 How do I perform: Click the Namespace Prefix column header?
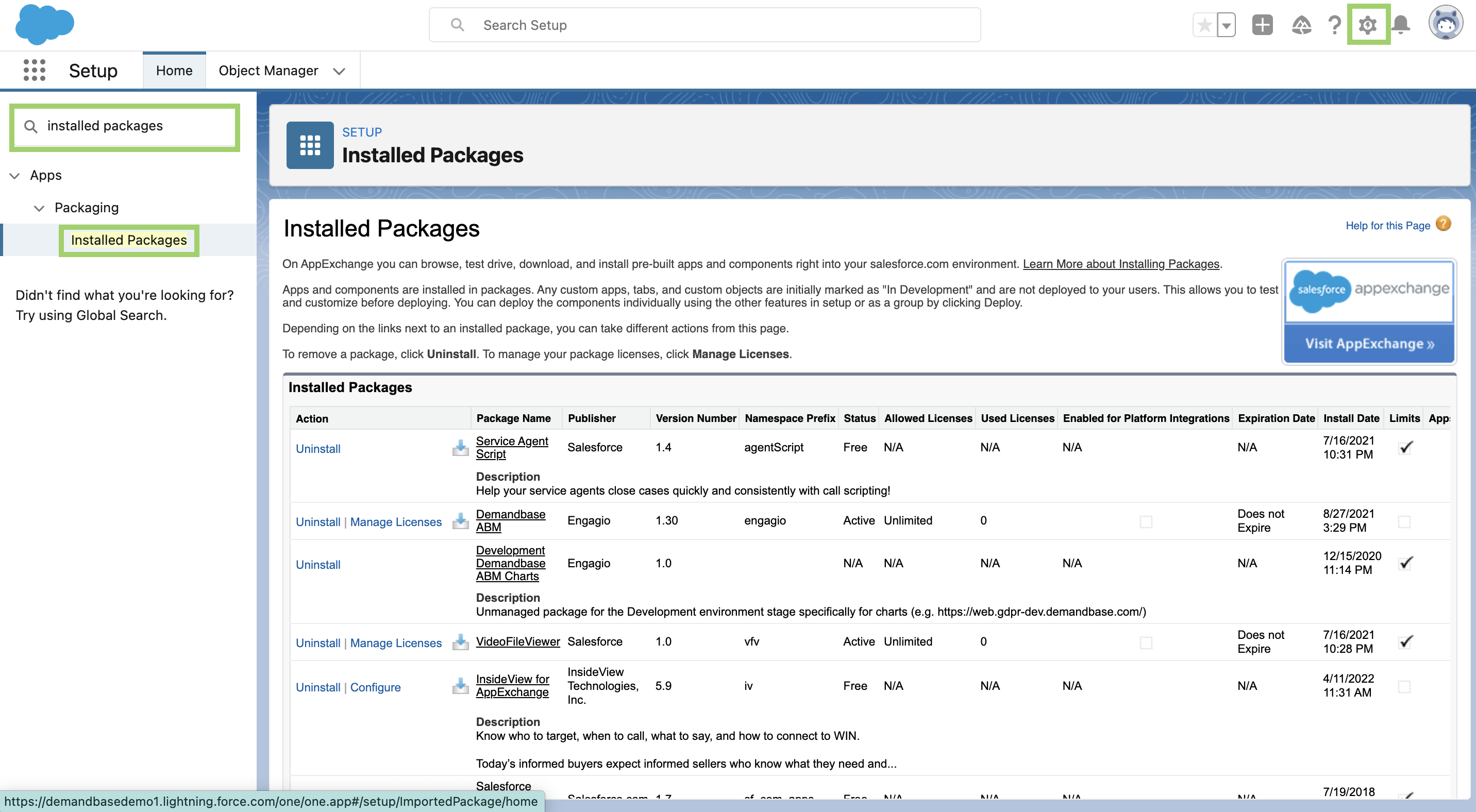(790, 418)
